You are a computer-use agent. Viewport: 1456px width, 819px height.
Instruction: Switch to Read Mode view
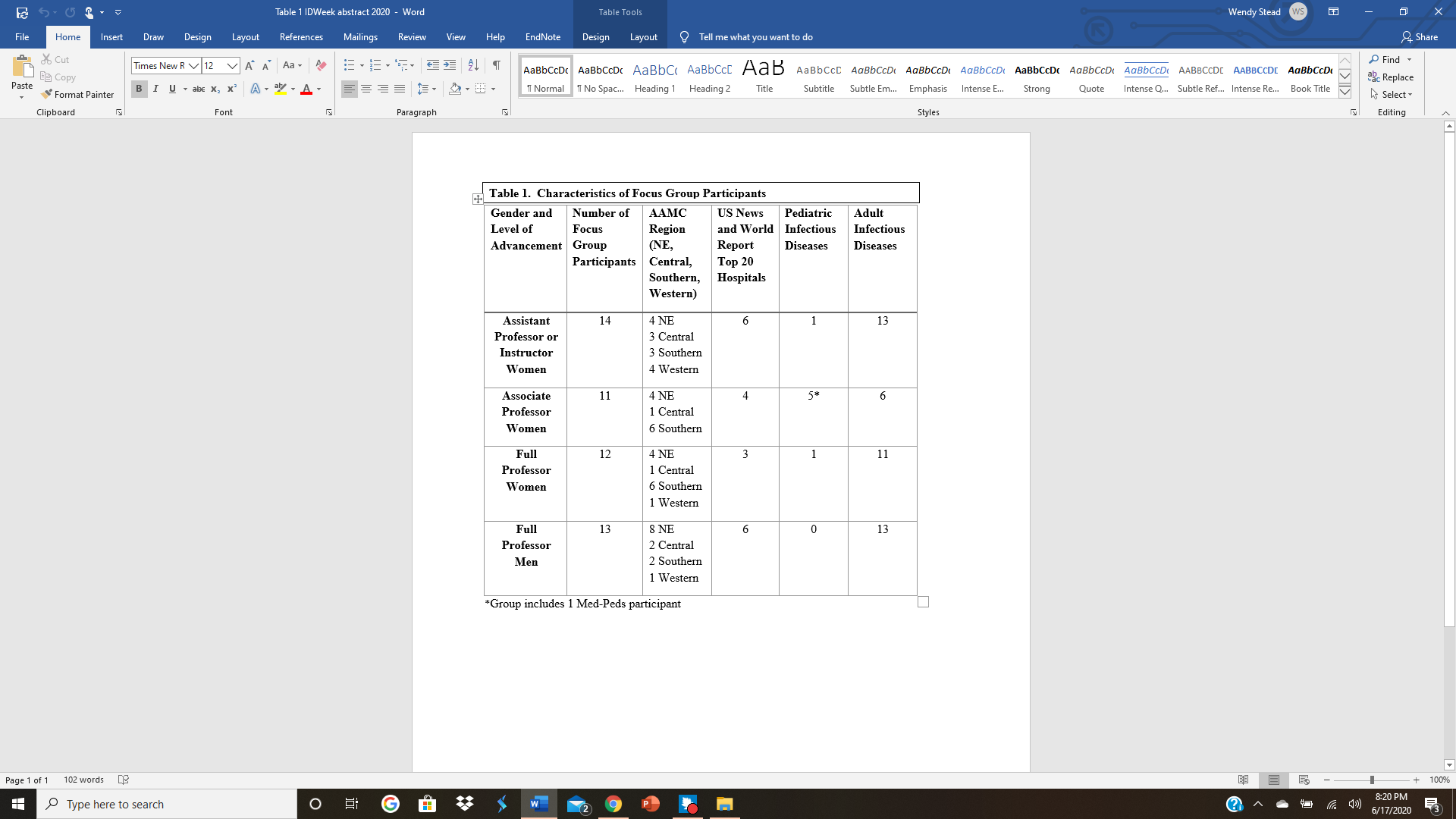point(1243,780)
